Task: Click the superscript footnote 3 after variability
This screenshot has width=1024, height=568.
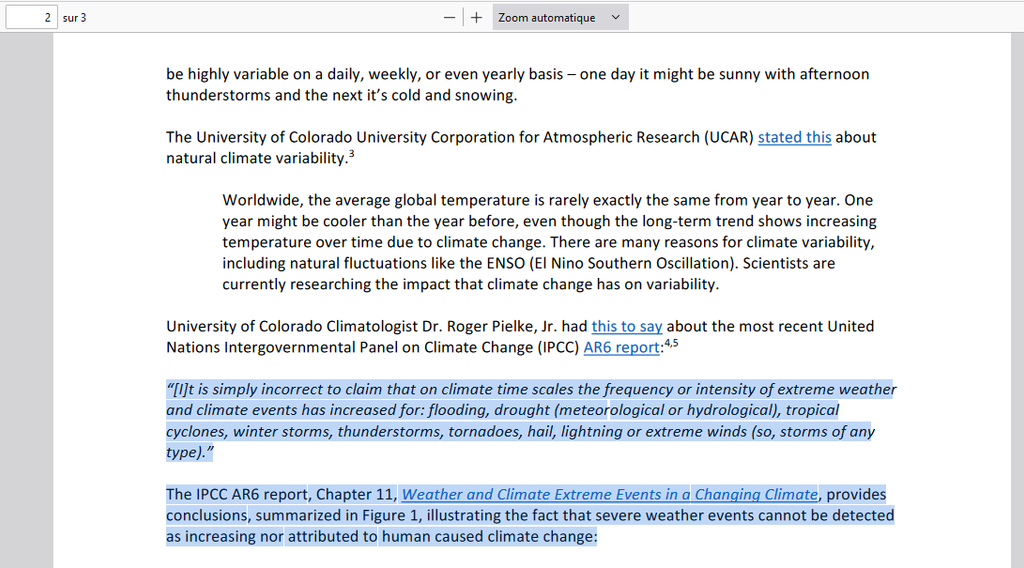Action: click(351, 154)
